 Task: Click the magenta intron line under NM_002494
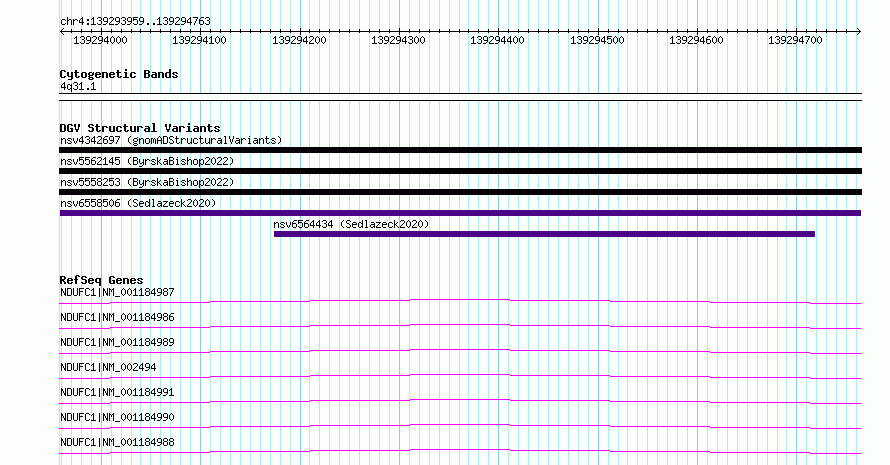[460, 375]
